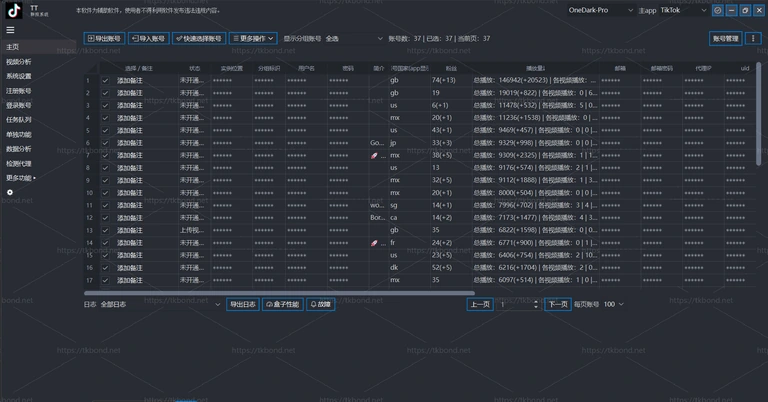Toggle the row 13 selection checkbox
Viewport: 768px width, 402px height.
click(105, 231)
